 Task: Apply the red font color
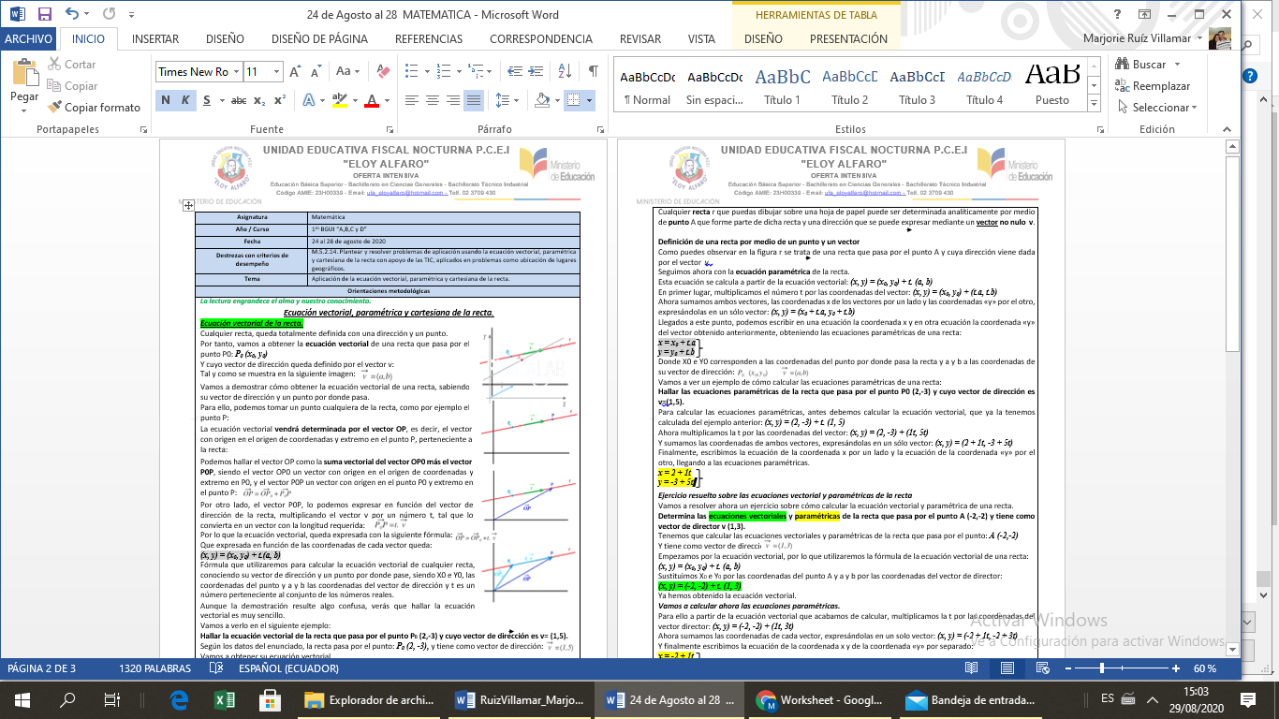coord(372,100)
